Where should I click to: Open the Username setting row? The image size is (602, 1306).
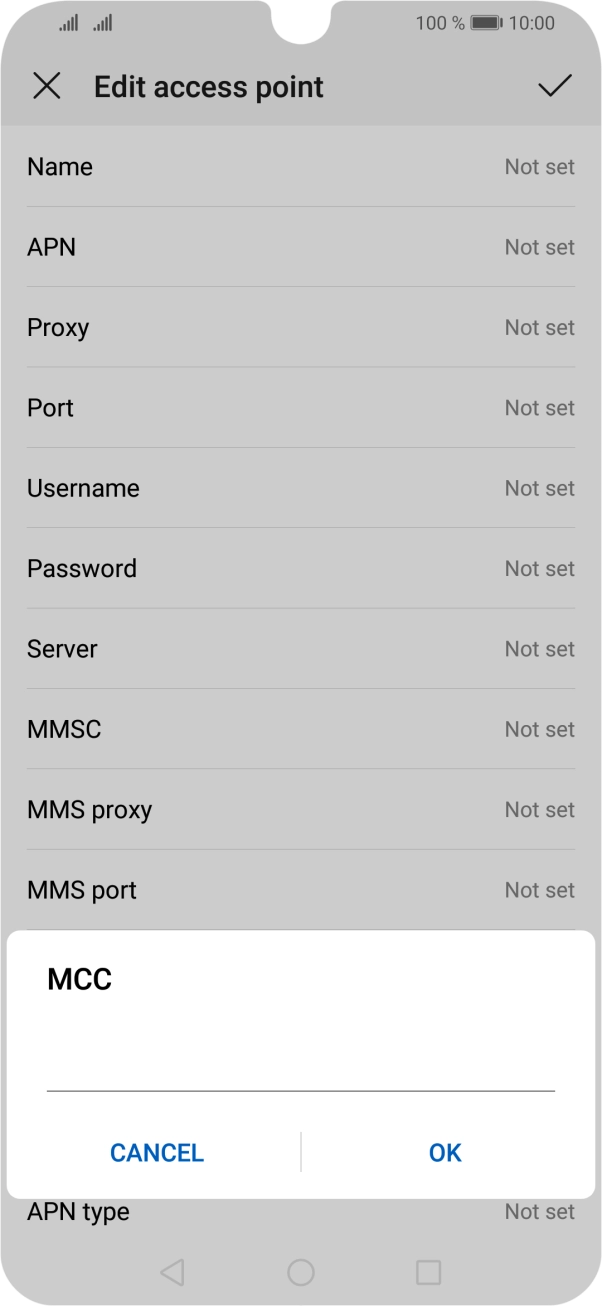click(x=300, y=488)
